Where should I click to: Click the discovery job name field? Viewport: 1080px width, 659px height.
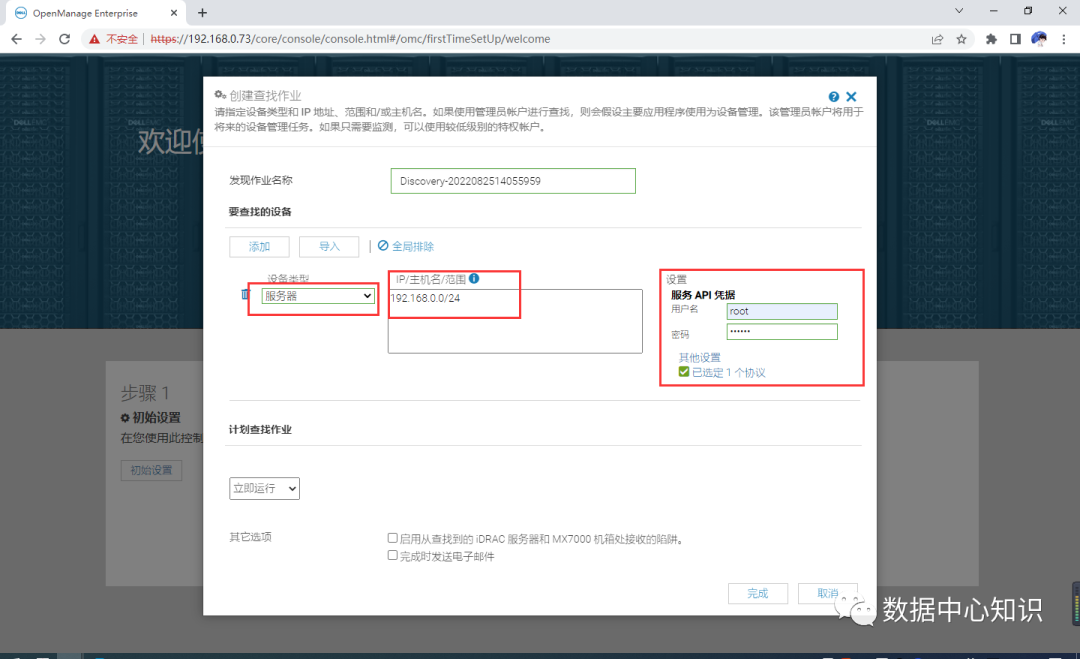coord(513,181)
